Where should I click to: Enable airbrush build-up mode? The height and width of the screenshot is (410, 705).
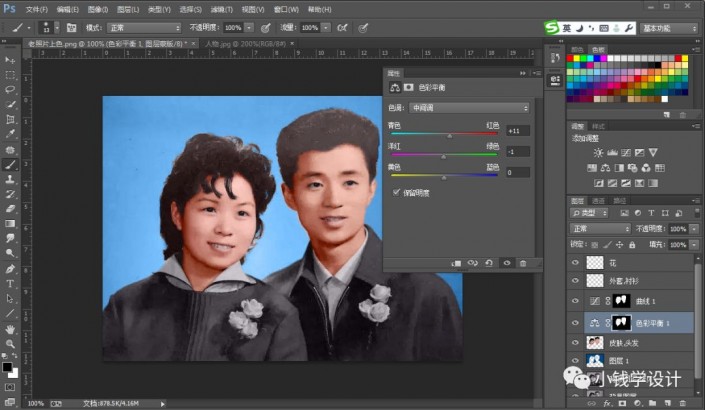click(343, 28)
